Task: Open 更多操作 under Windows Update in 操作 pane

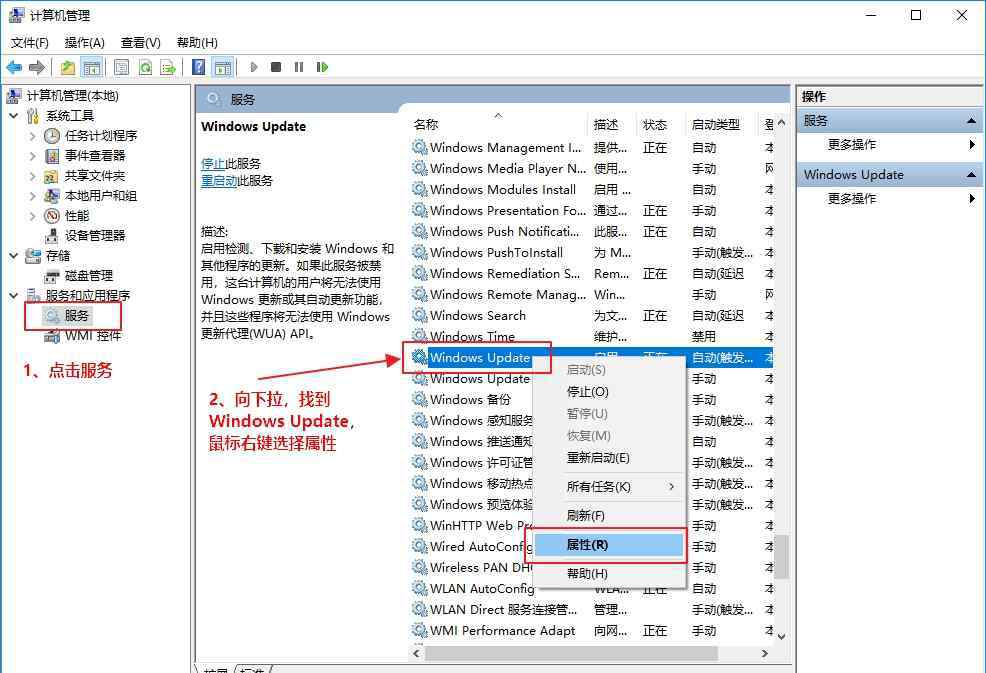Action: (851, 199)
